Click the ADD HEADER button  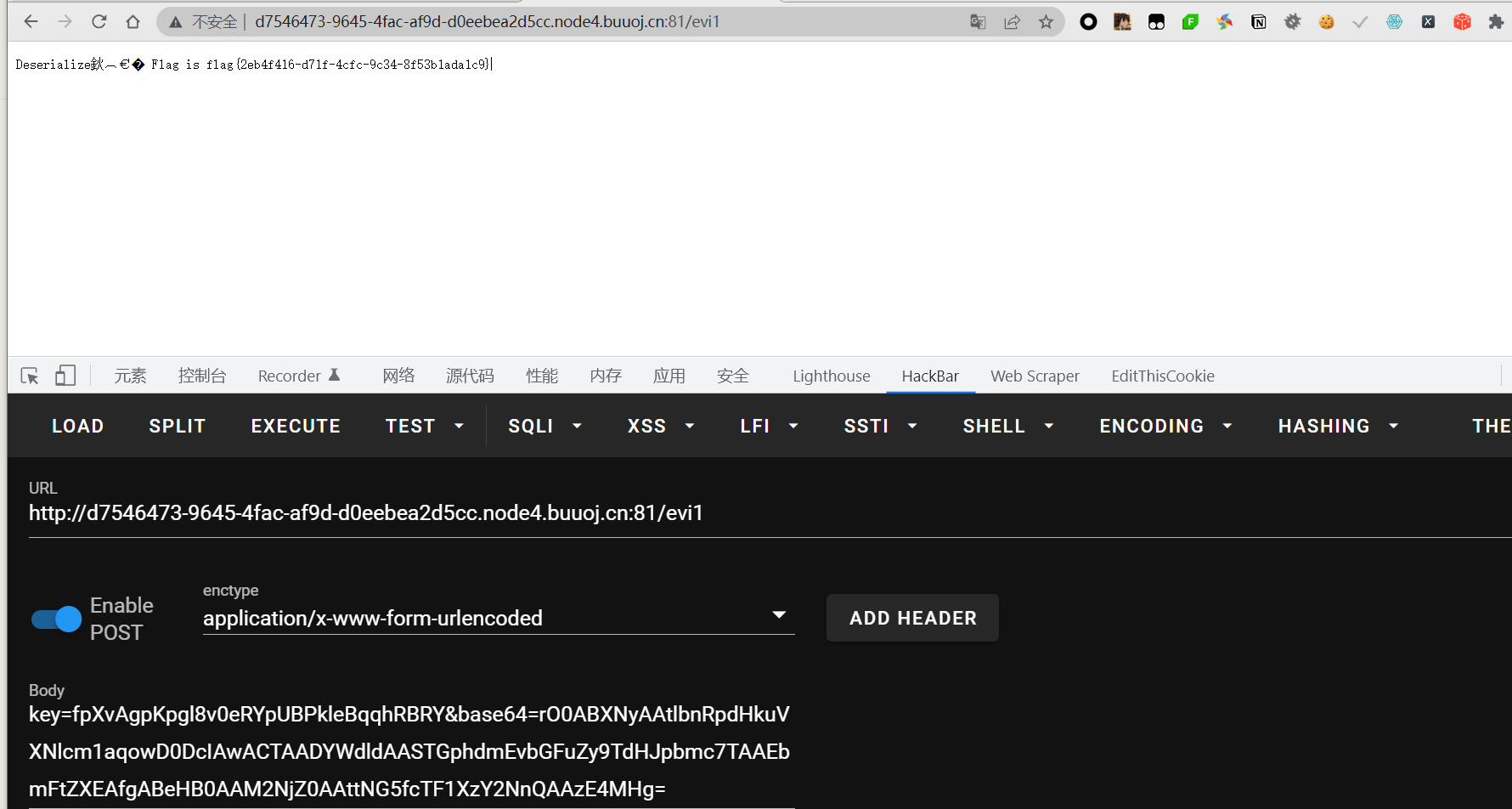point(912,618)
